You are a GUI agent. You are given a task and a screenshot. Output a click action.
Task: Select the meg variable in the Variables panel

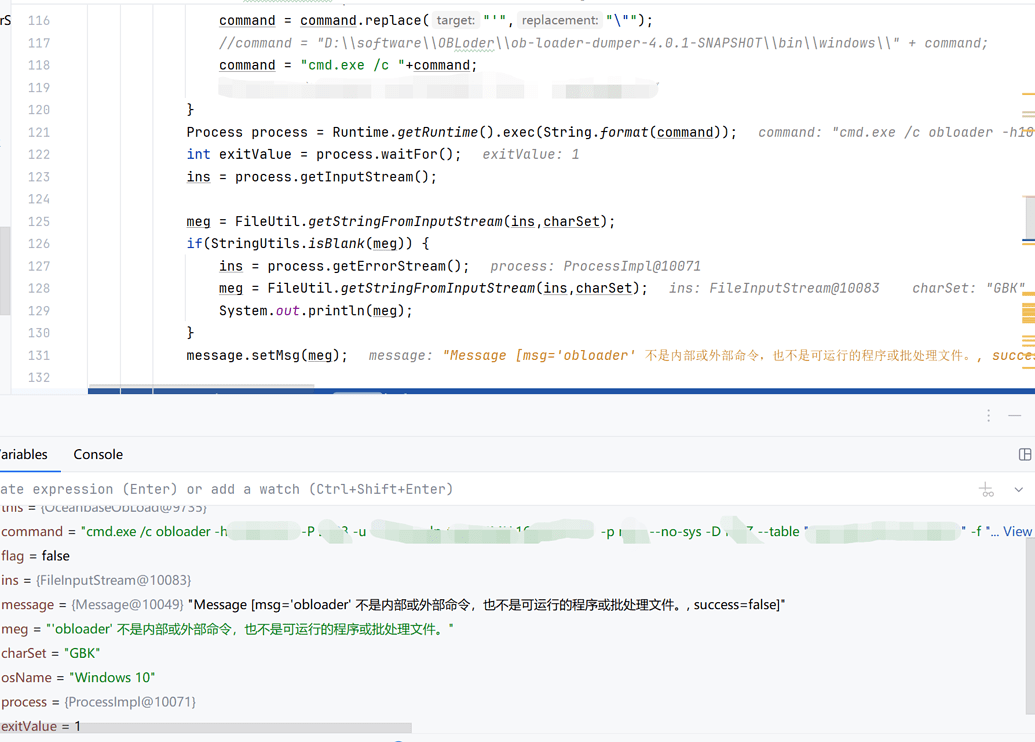point(15,628)
